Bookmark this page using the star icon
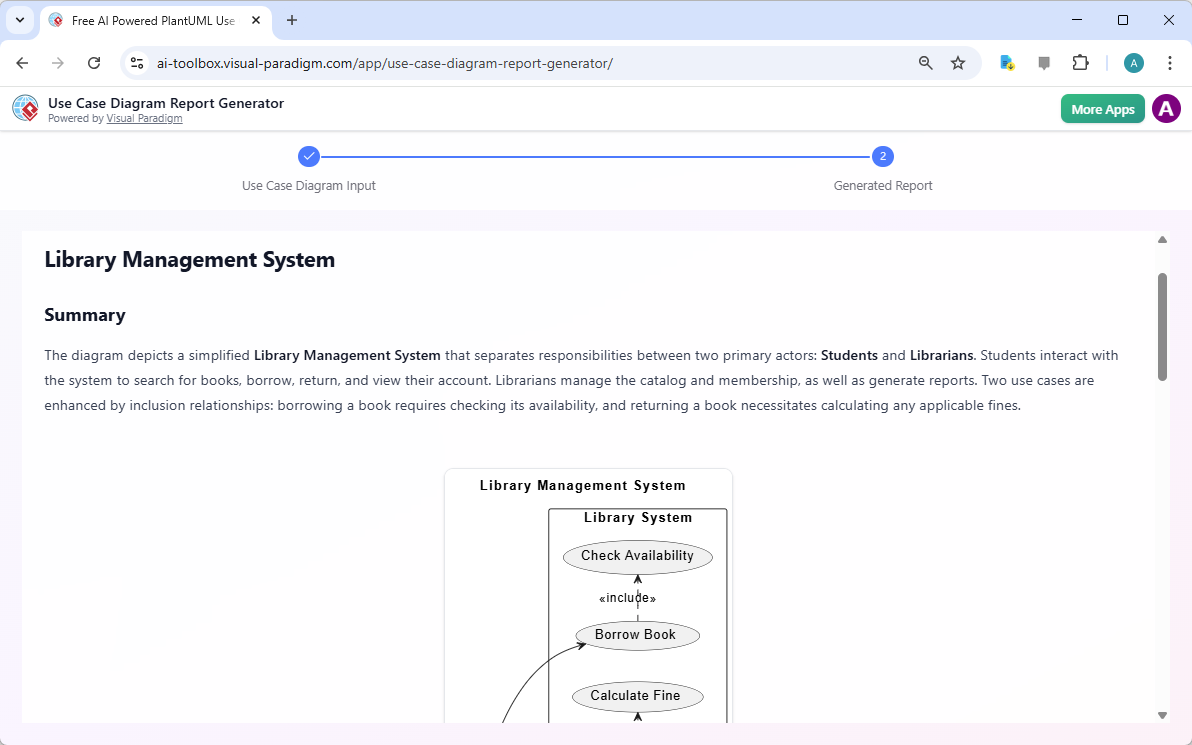The width and height of the screenshot is (1192, 745). coord(958,62)
